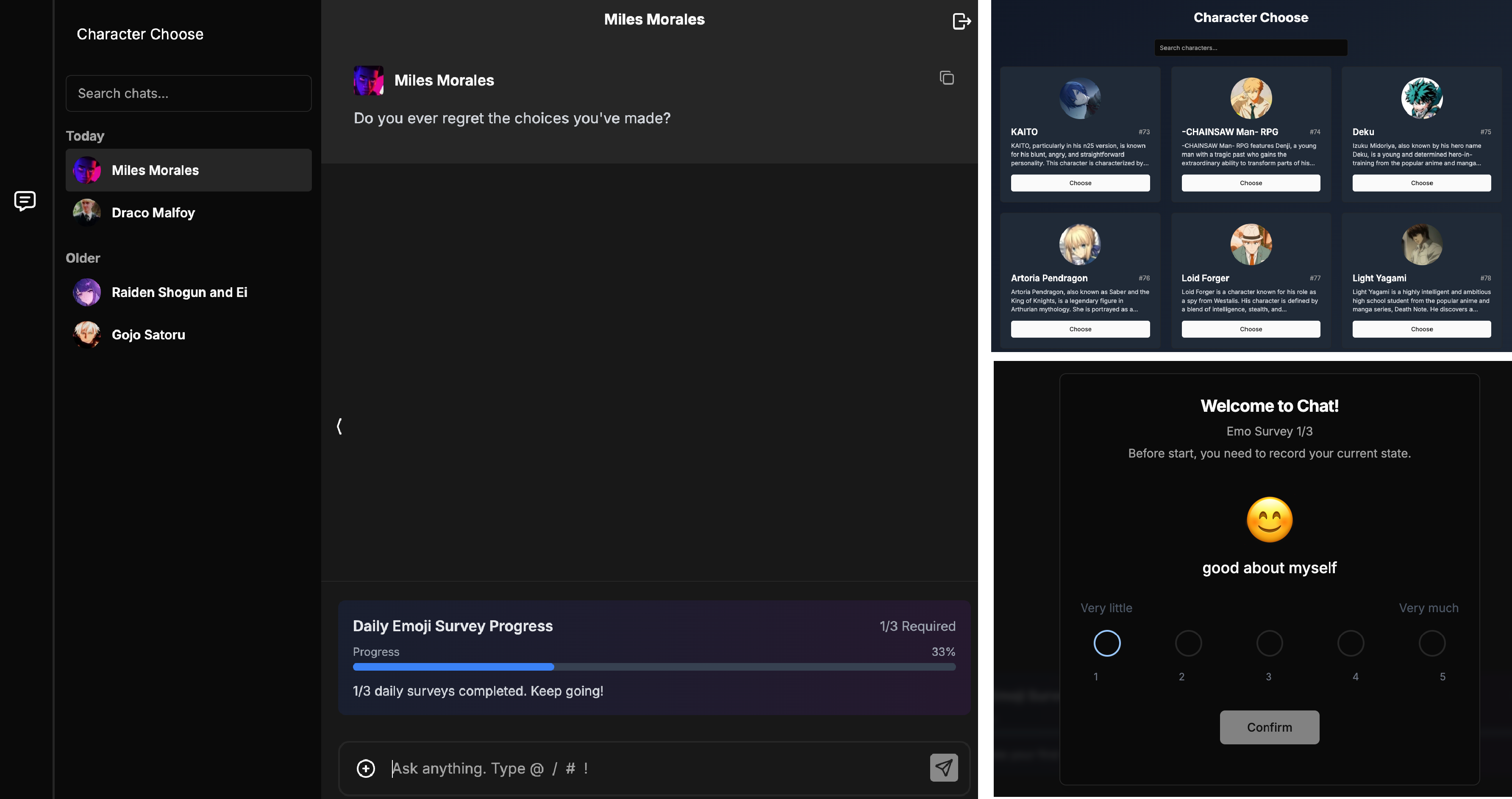Screen dimensions: 1512x799
Task: Select rating 3 radio in Emo Survey
Action: [1269, 643]
